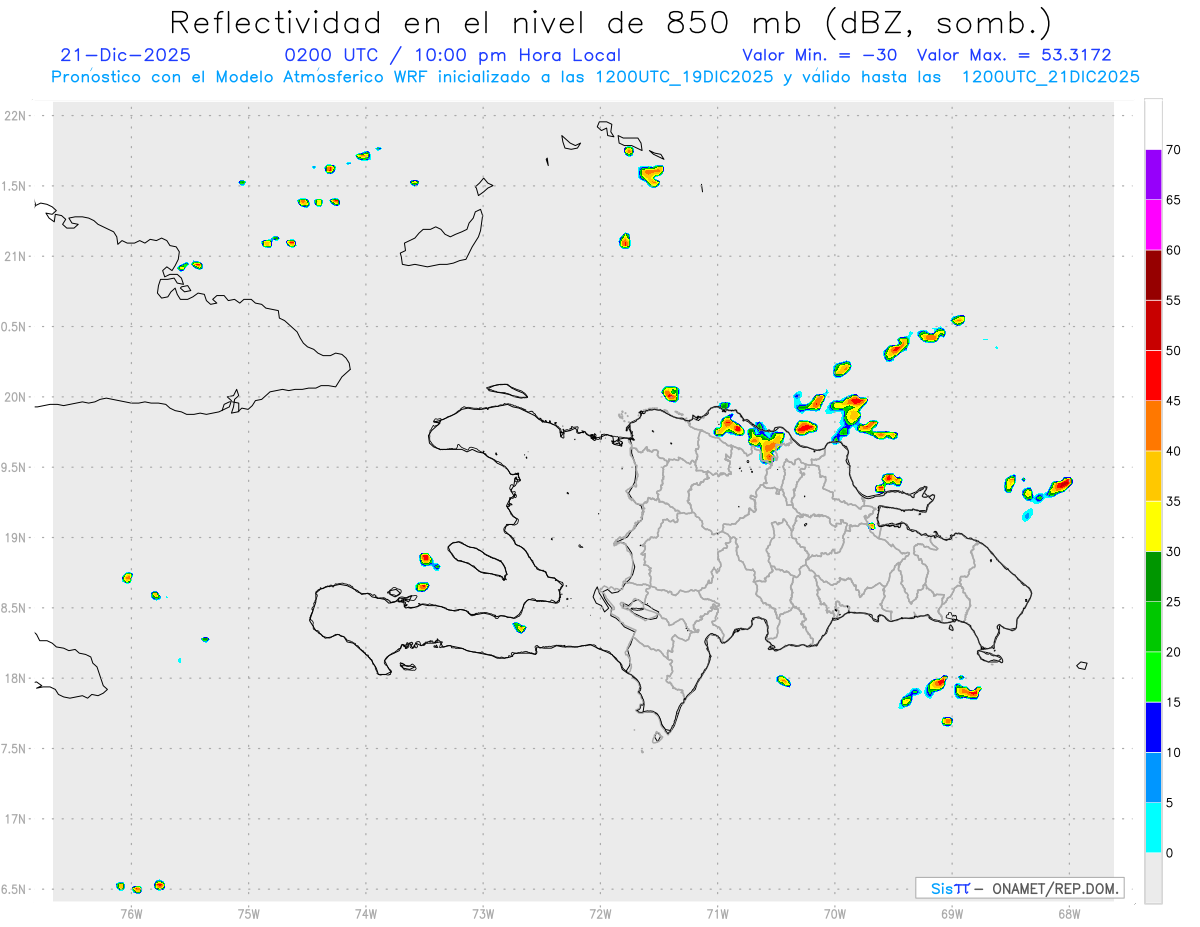Click the '76W' longitude label
1200x927 pixels.
click(131, 913)
